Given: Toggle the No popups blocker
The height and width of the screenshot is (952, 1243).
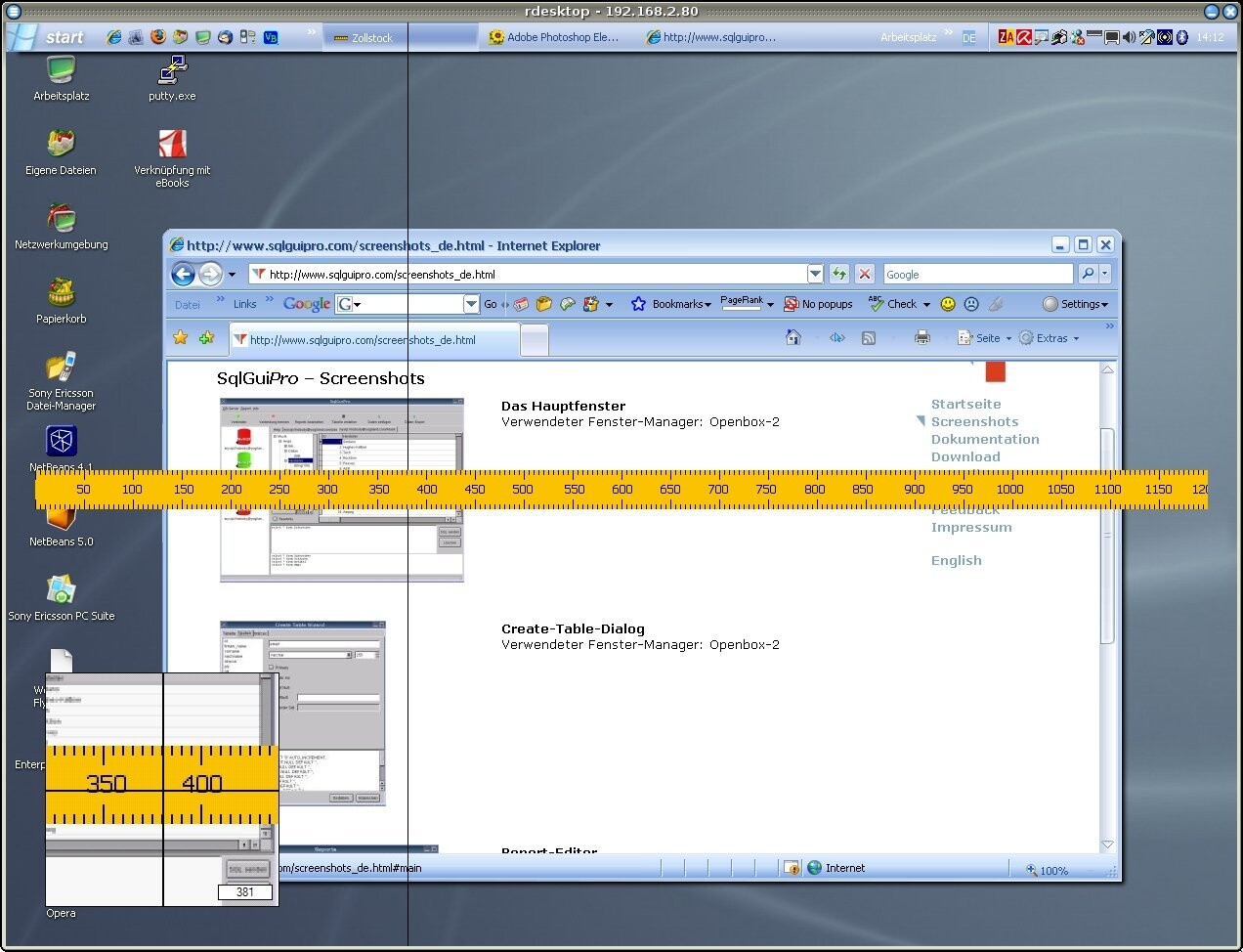Looking at the screenshot, I should tap(819, 304).
